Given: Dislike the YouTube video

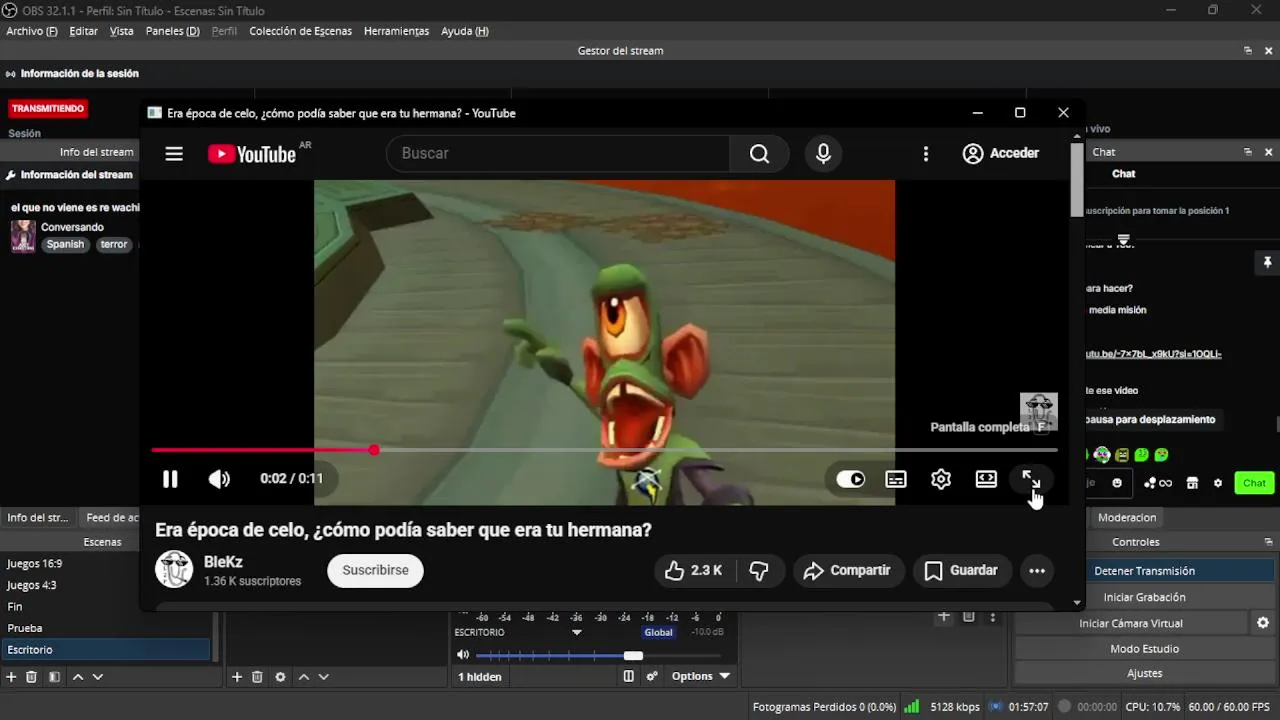Looking at the screenshot, I should pos(759,570).
